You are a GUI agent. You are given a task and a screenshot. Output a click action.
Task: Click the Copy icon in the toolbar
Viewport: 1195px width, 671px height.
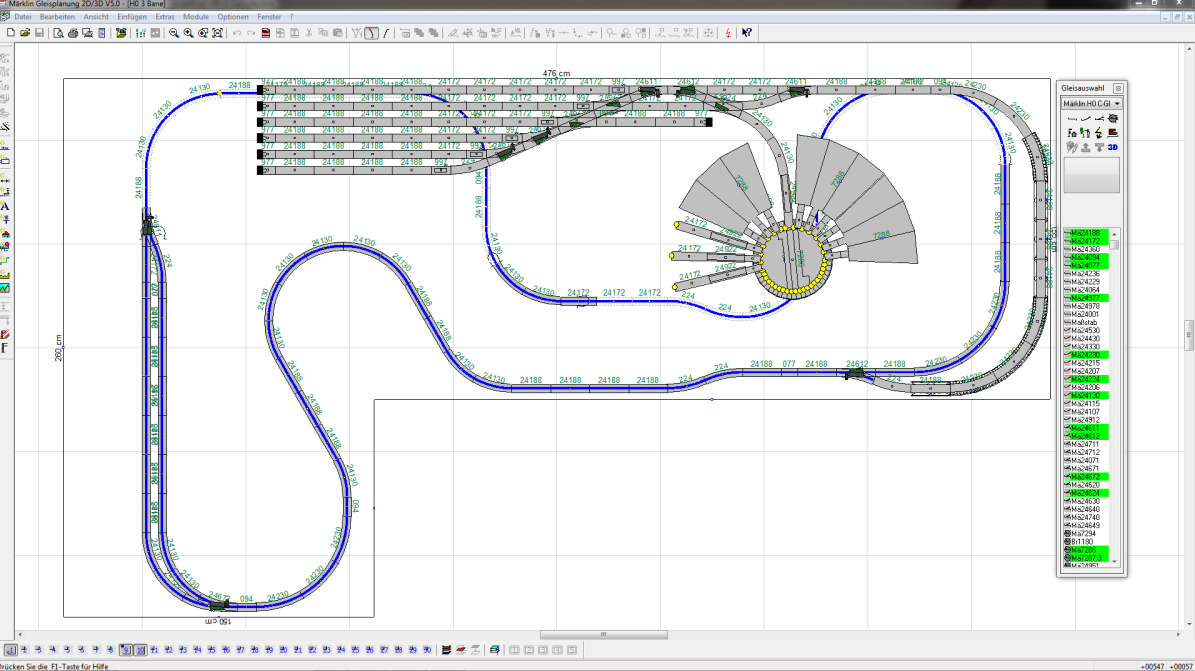[323, 33]
